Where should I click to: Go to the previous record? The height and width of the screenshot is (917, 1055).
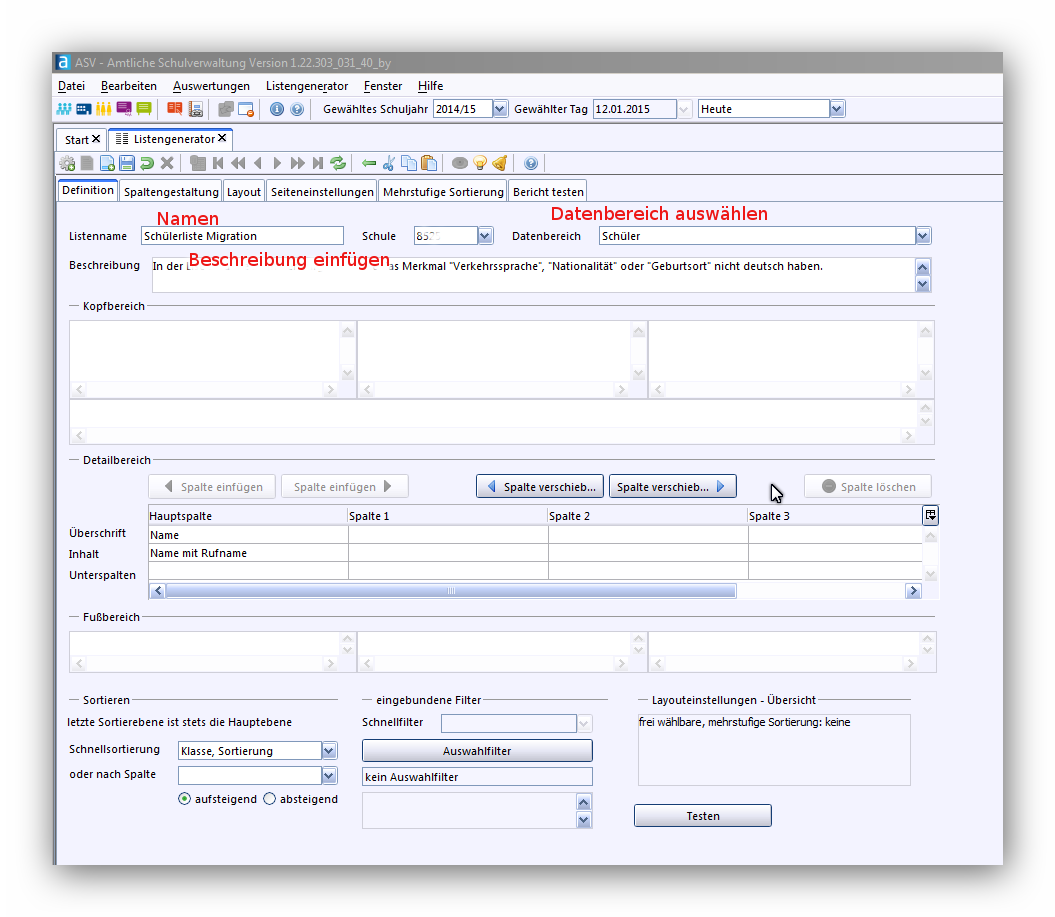point(258,163)
